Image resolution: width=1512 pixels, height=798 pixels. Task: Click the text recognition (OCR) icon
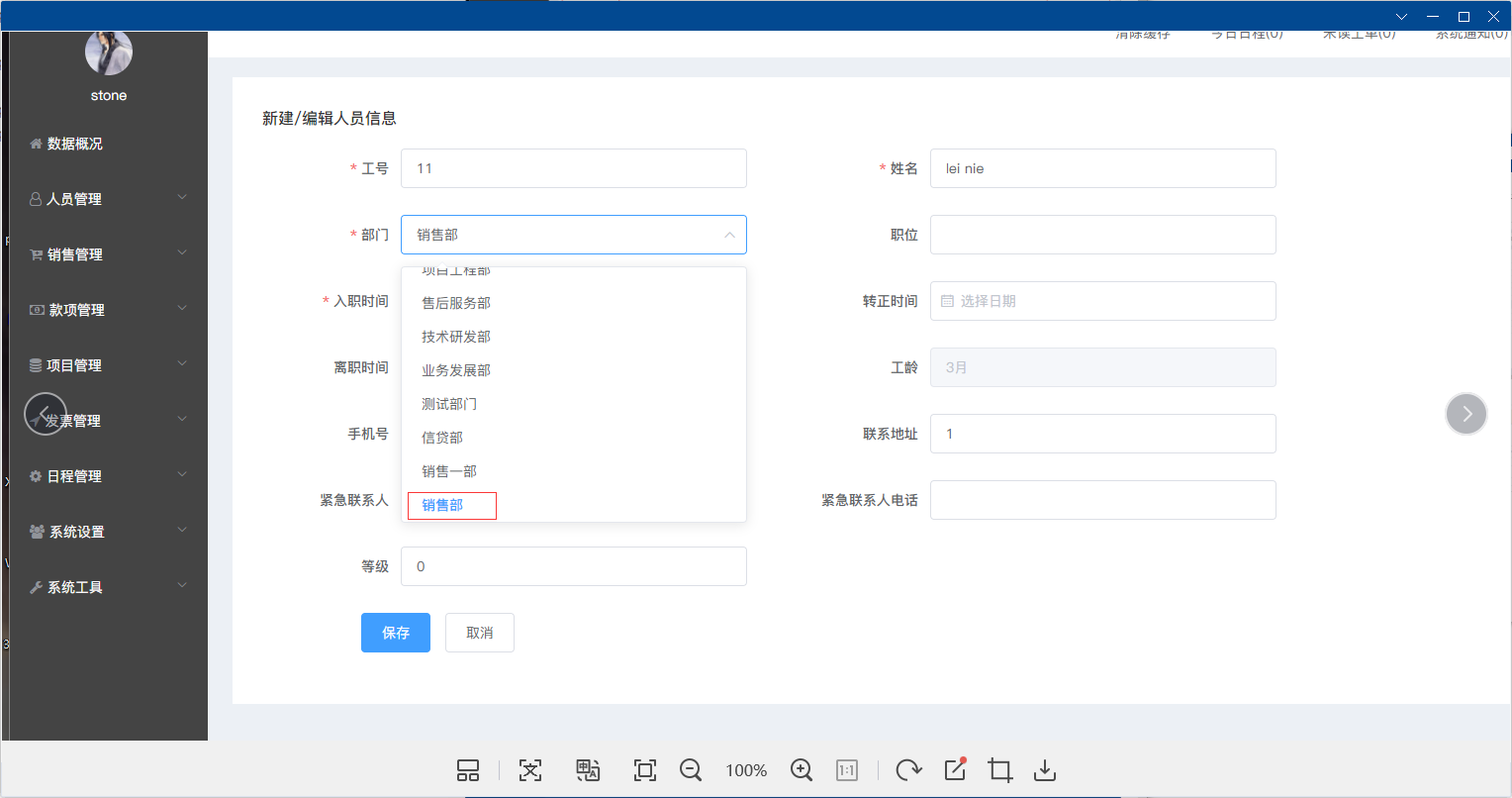coord(530,770)
